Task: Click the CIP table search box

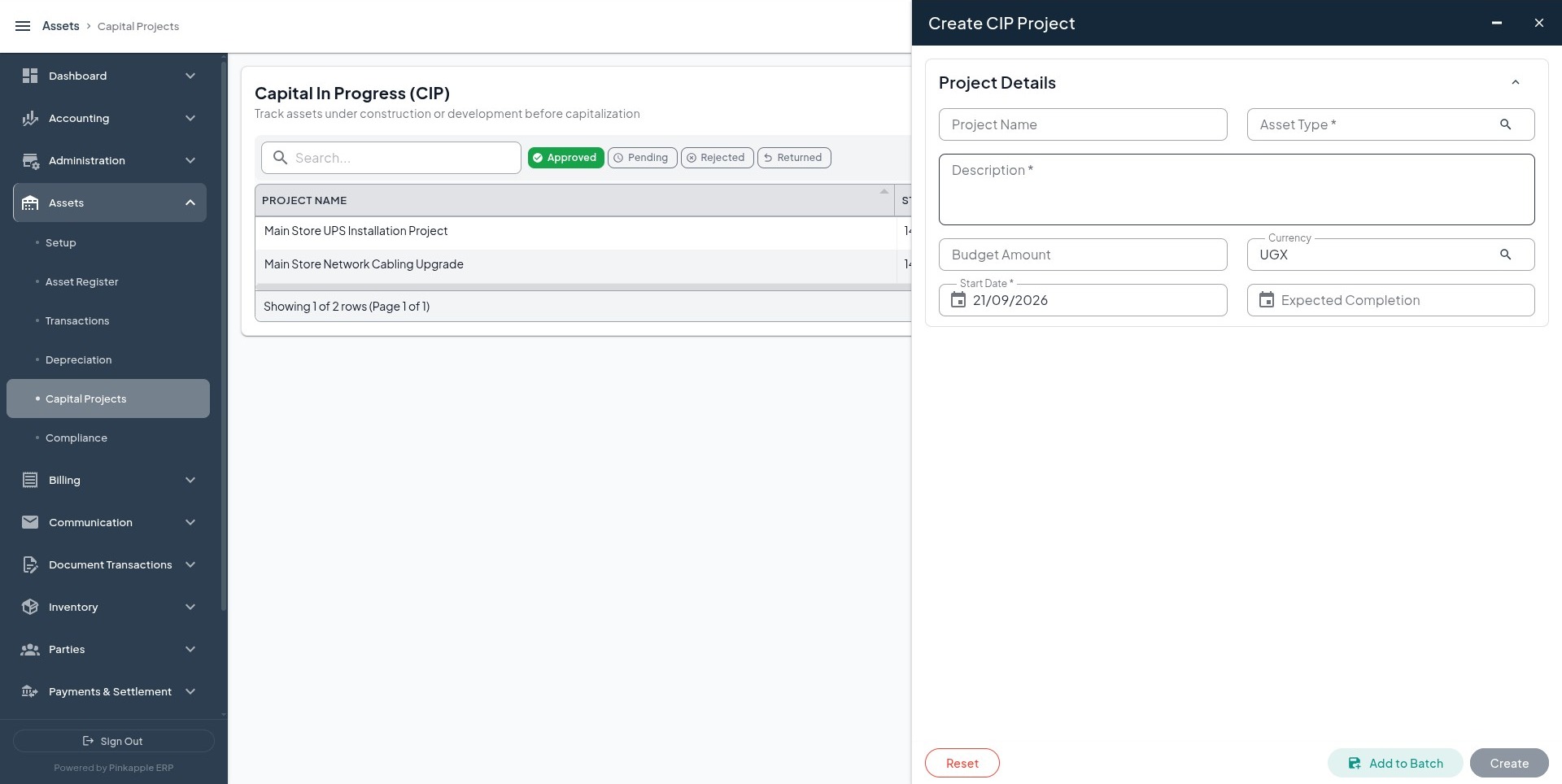Action: coord(391,158)
